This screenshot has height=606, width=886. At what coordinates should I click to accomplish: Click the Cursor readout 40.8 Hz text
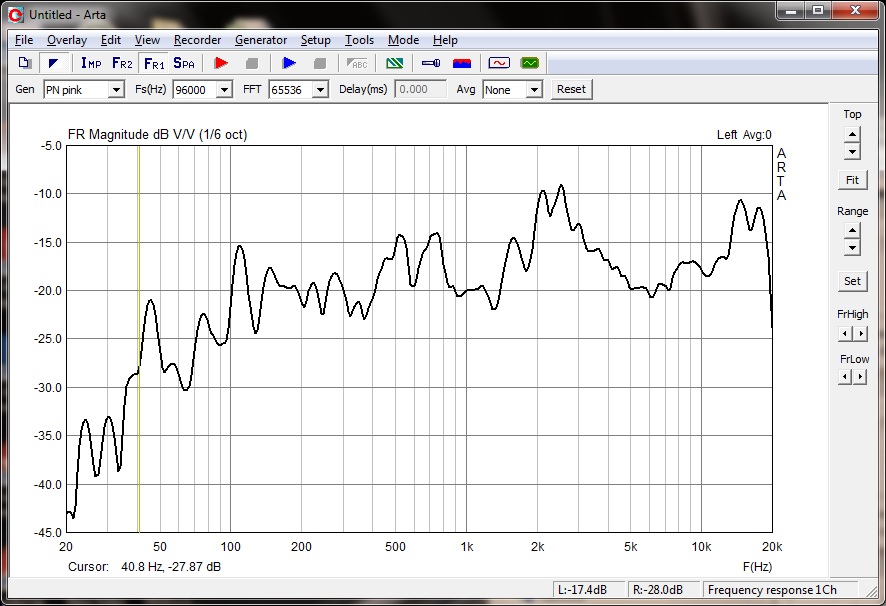pos(144,566)
